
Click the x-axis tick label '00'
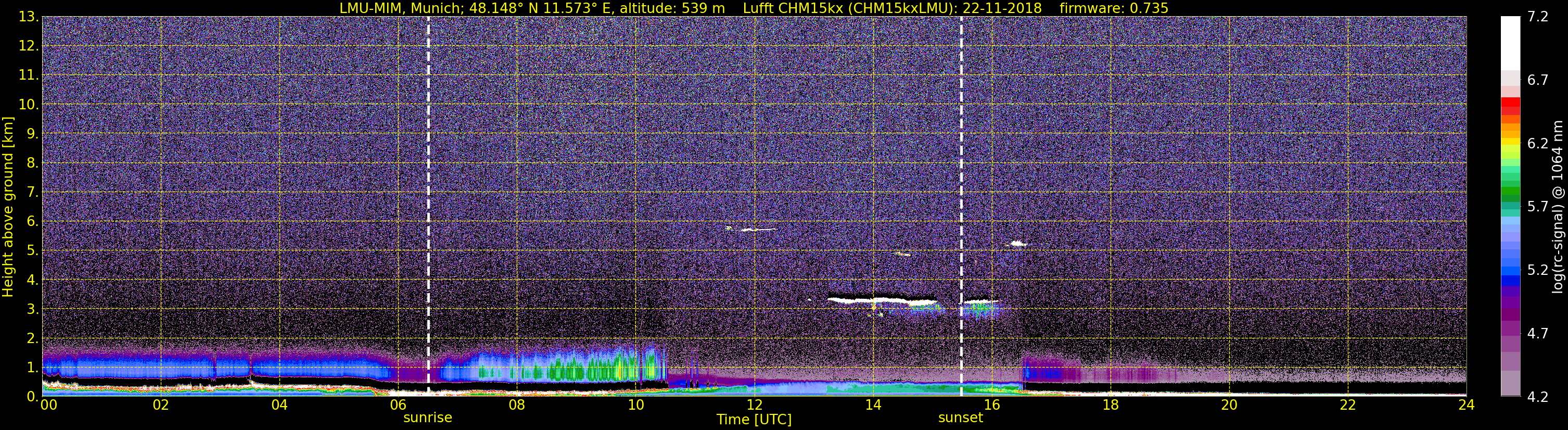pos(49,404)
